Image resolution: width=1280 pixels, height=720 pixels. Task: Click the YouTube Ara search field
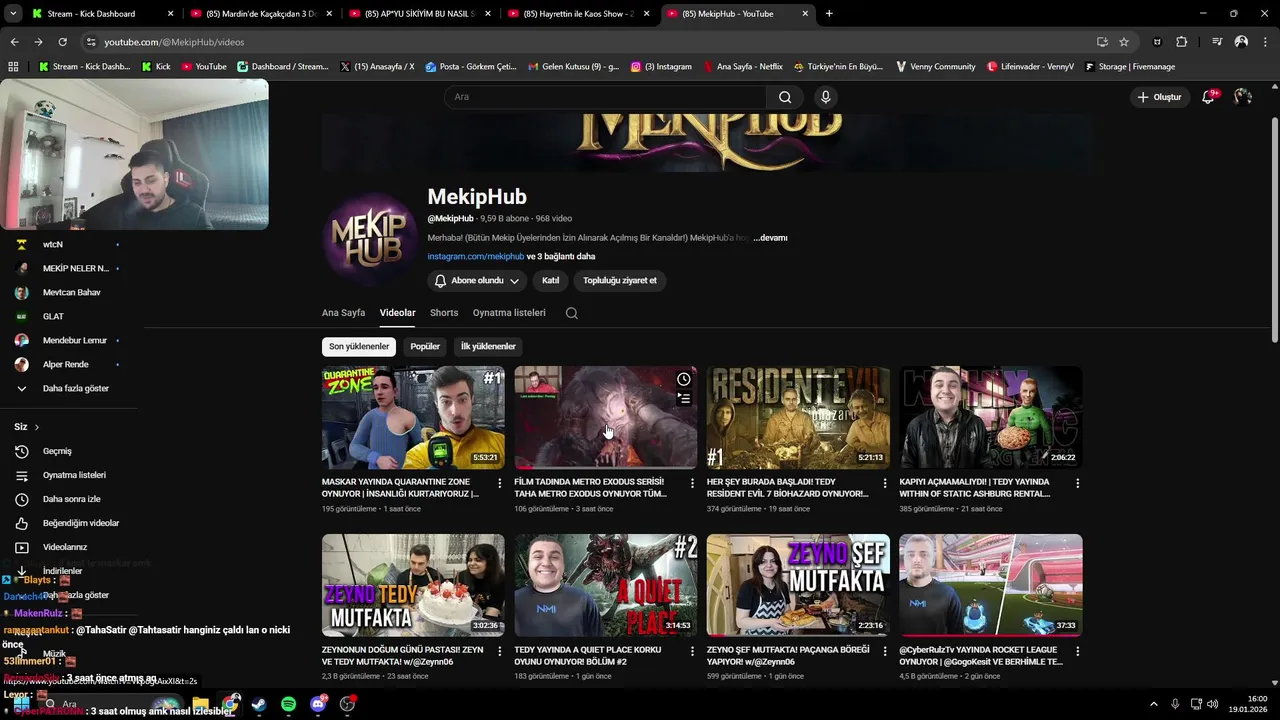pyautogui.click(x=605, y=97)
